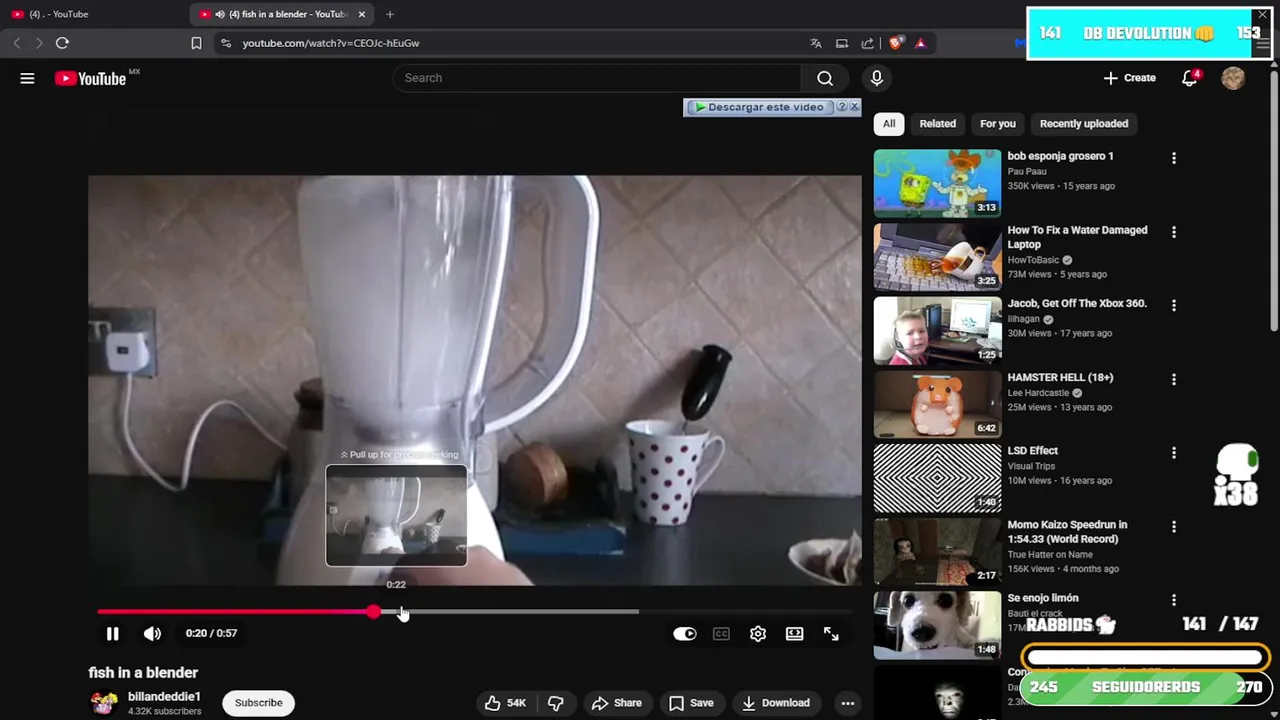Open LSD Effect video thumbnail
1280x720 pixels.
click(x=937, y=477)
